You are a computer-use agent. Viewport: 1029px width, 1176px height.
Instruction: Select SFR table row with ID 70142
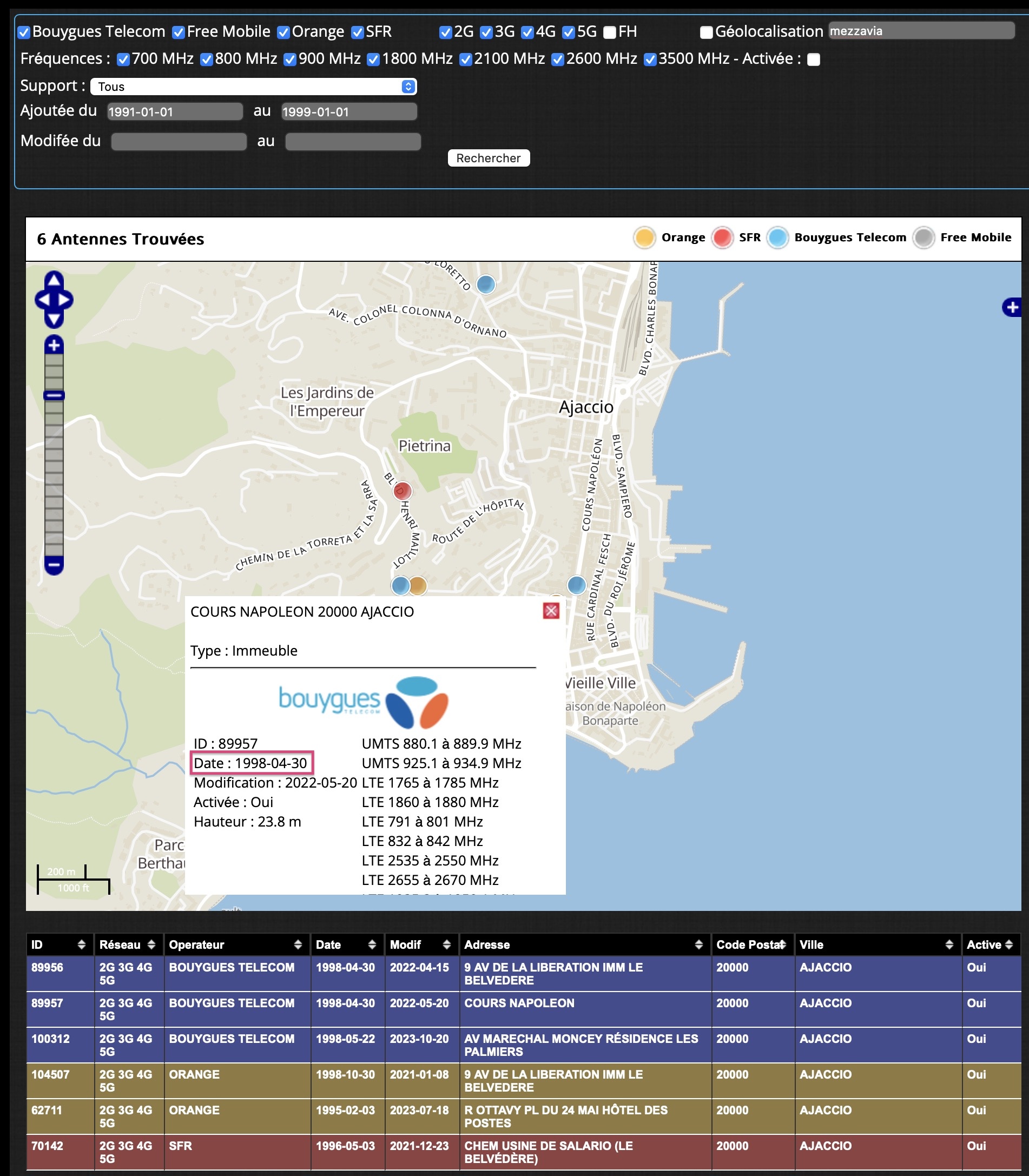[524, 1152]
